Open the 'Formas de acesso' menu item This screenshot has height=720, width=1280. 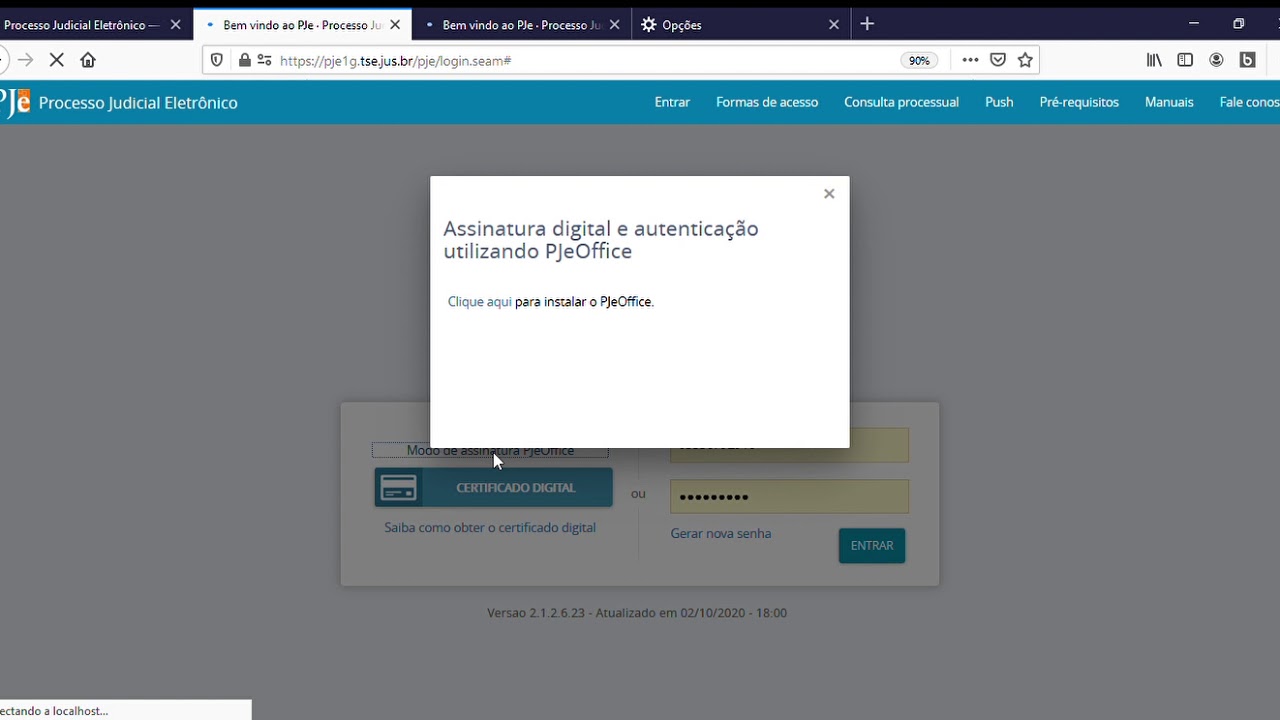[x=767, y=102]
